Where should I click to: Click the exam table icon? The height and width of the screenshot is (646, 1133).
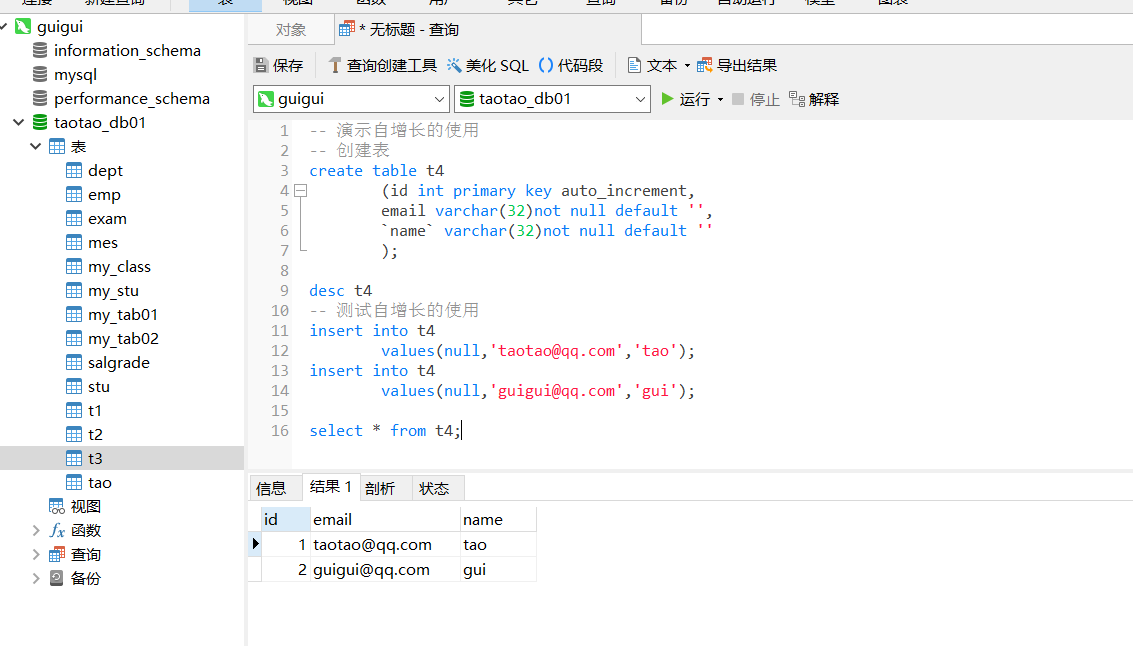tap(74, 218)
